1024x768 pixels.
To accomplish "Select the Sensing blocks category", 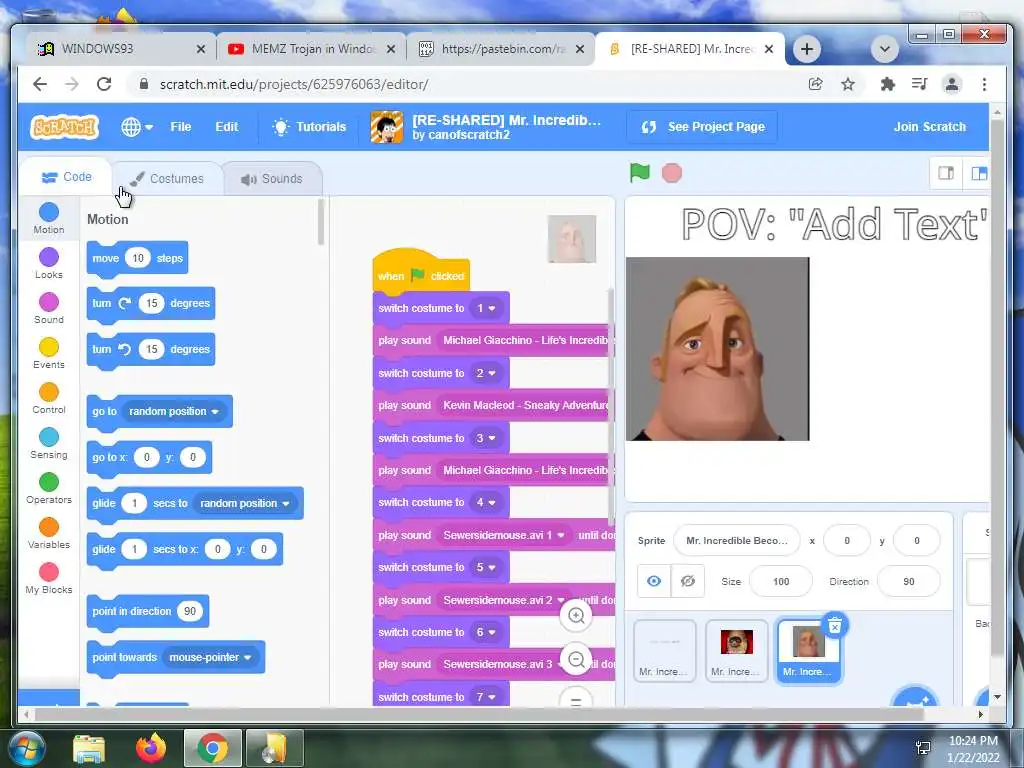I will (x=49, y=443).
